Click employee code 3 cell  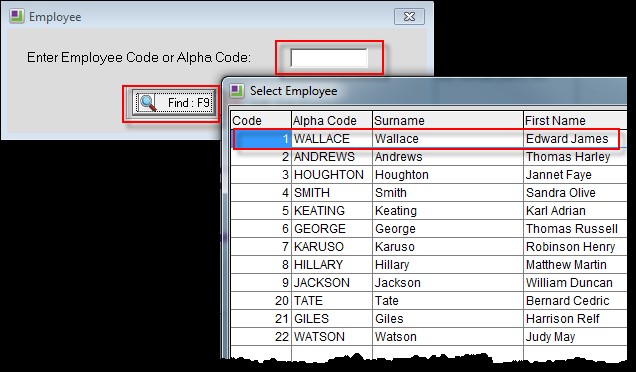point(261,175)
